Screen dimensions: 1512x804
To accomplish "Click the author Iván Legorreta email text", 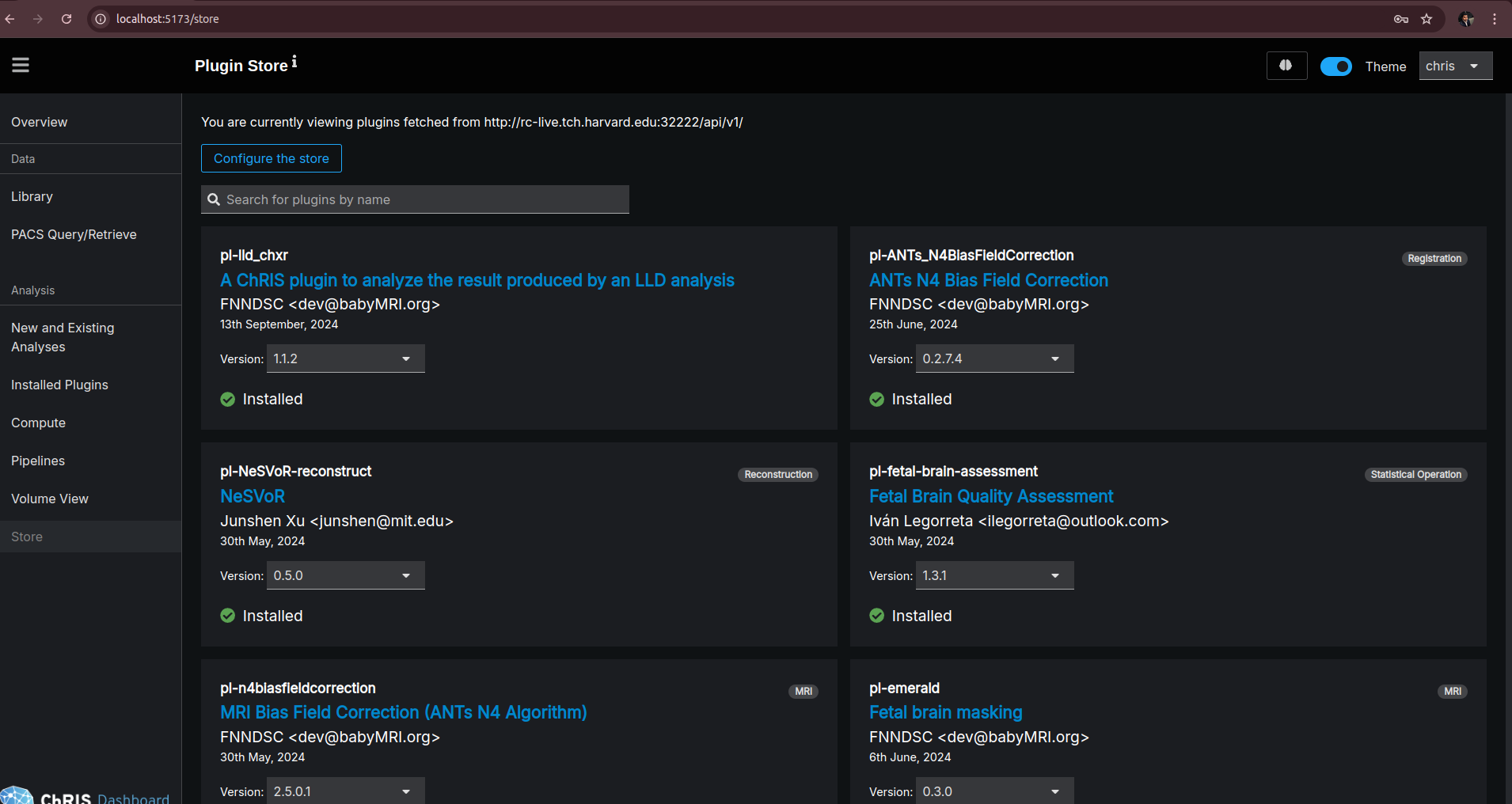I will point(1019,521).
